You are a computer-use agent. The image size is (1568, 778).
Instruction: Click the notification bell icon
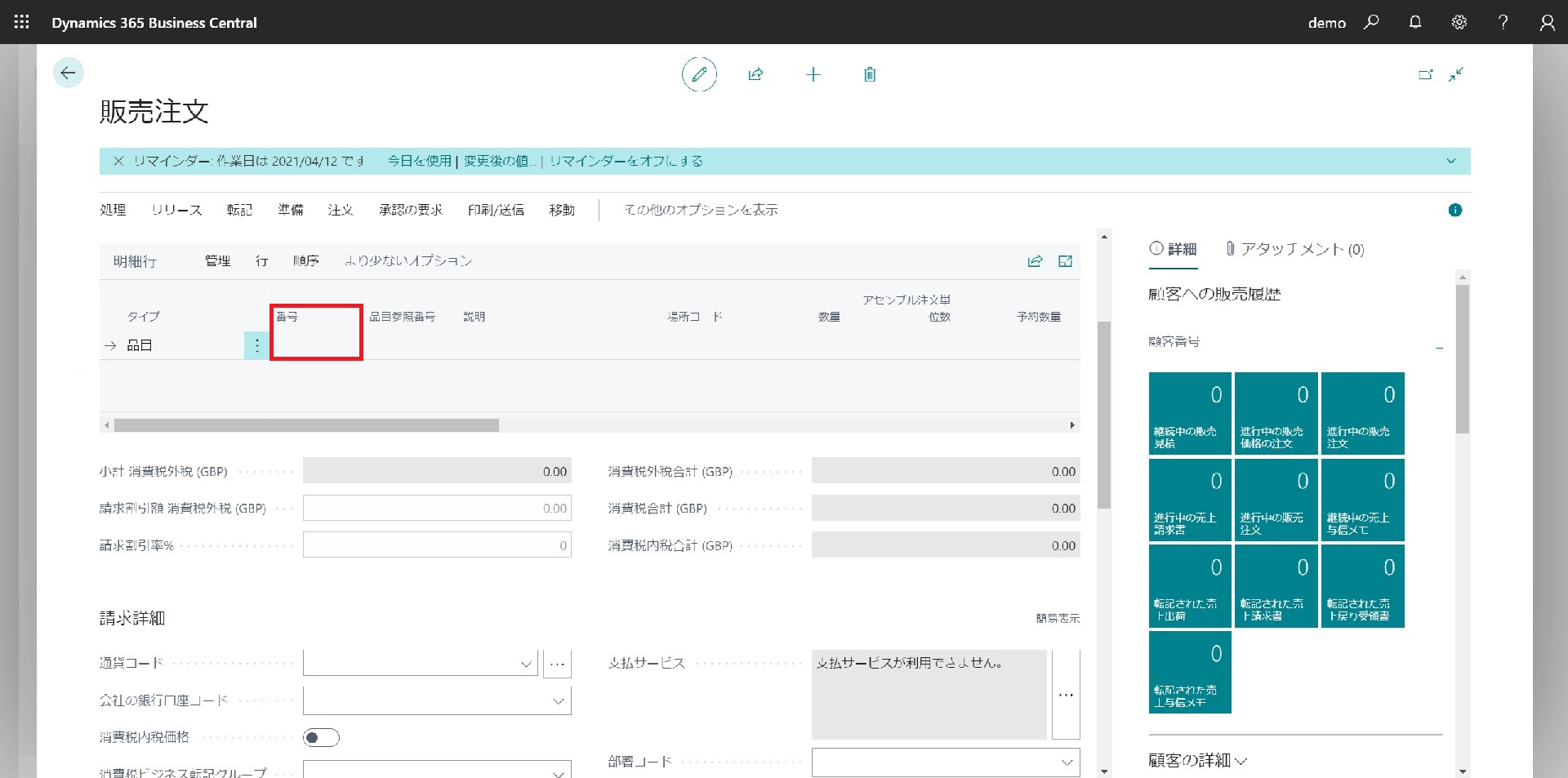click(x=1415, y=22)
